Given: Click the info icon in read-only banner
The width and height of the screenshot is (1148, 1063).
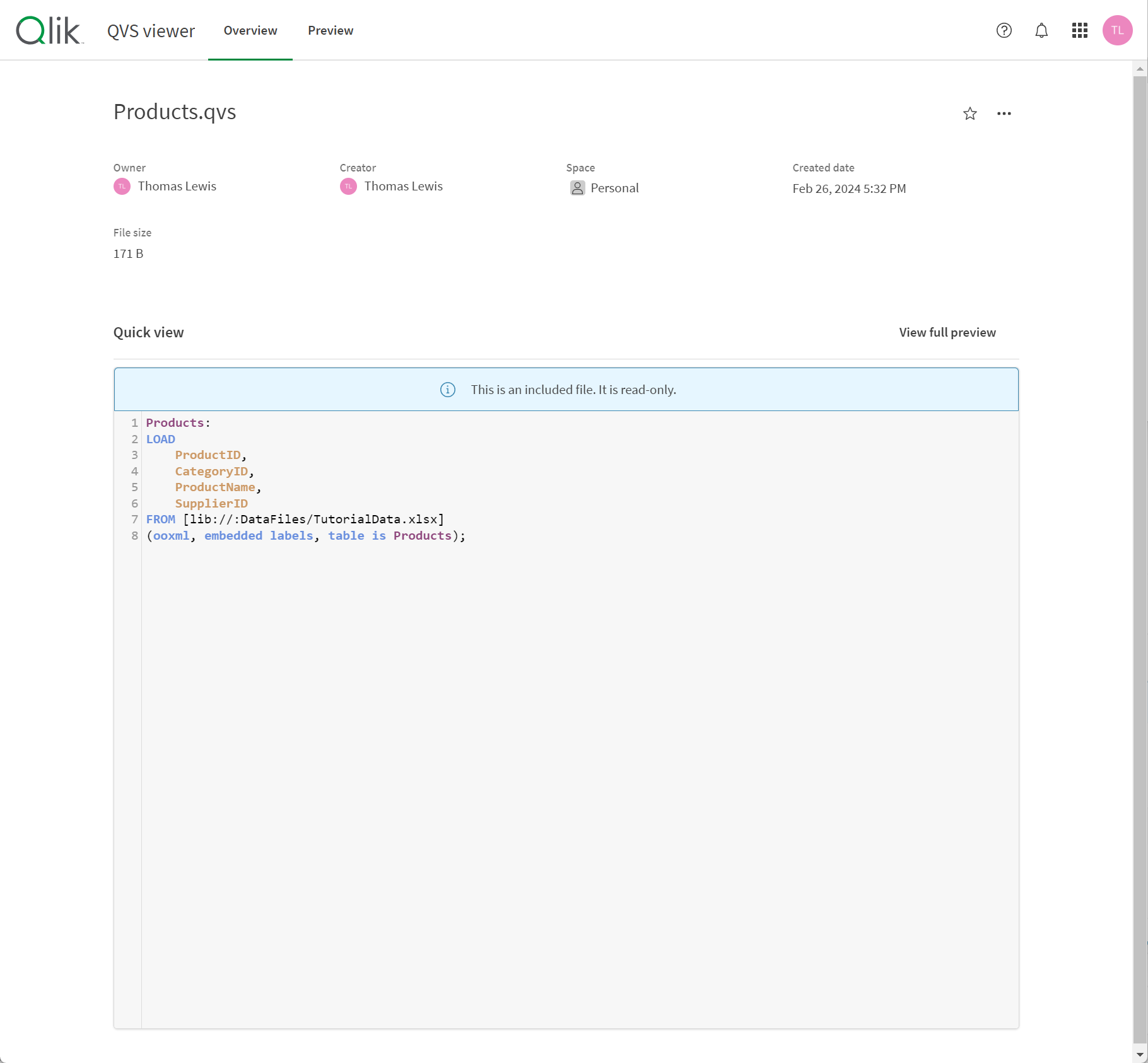Looking at the screenshot, I should coord(448,390).
